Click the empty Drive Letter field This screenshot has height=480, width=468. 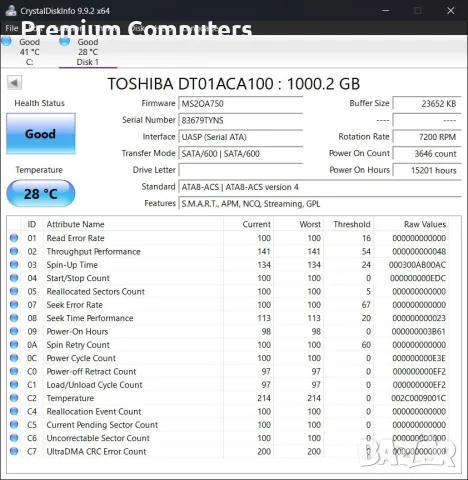click(x=241, y=170)
